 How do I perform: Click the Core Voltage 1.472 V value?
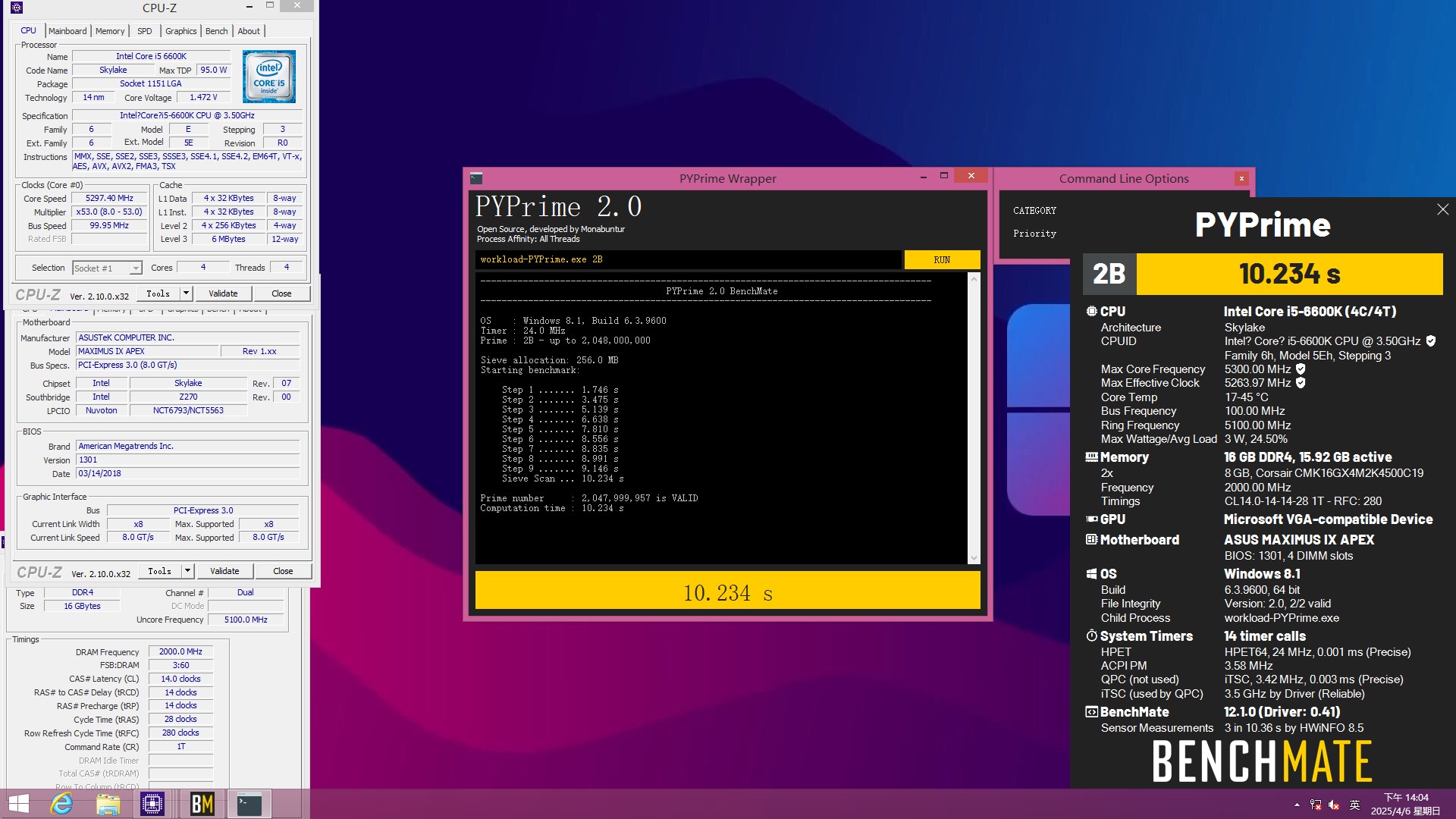pyautogui.click(x=203, y=98)
